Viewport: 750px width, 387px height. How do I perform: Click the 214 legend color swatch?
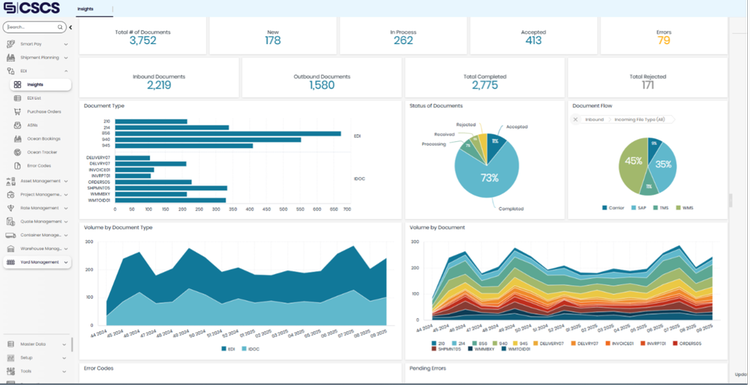[454, 343]
